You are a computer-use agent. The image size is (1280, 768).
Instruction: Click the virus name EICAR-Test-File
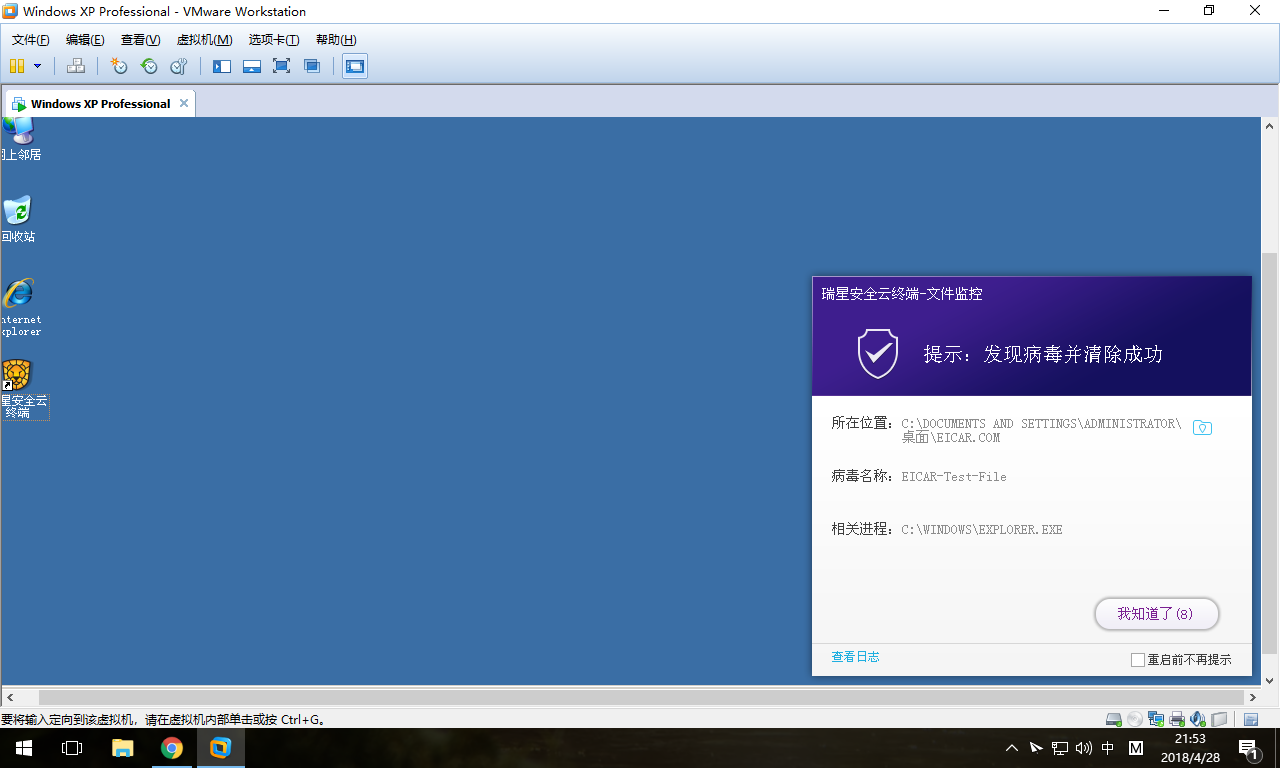[x=954, y=477]
